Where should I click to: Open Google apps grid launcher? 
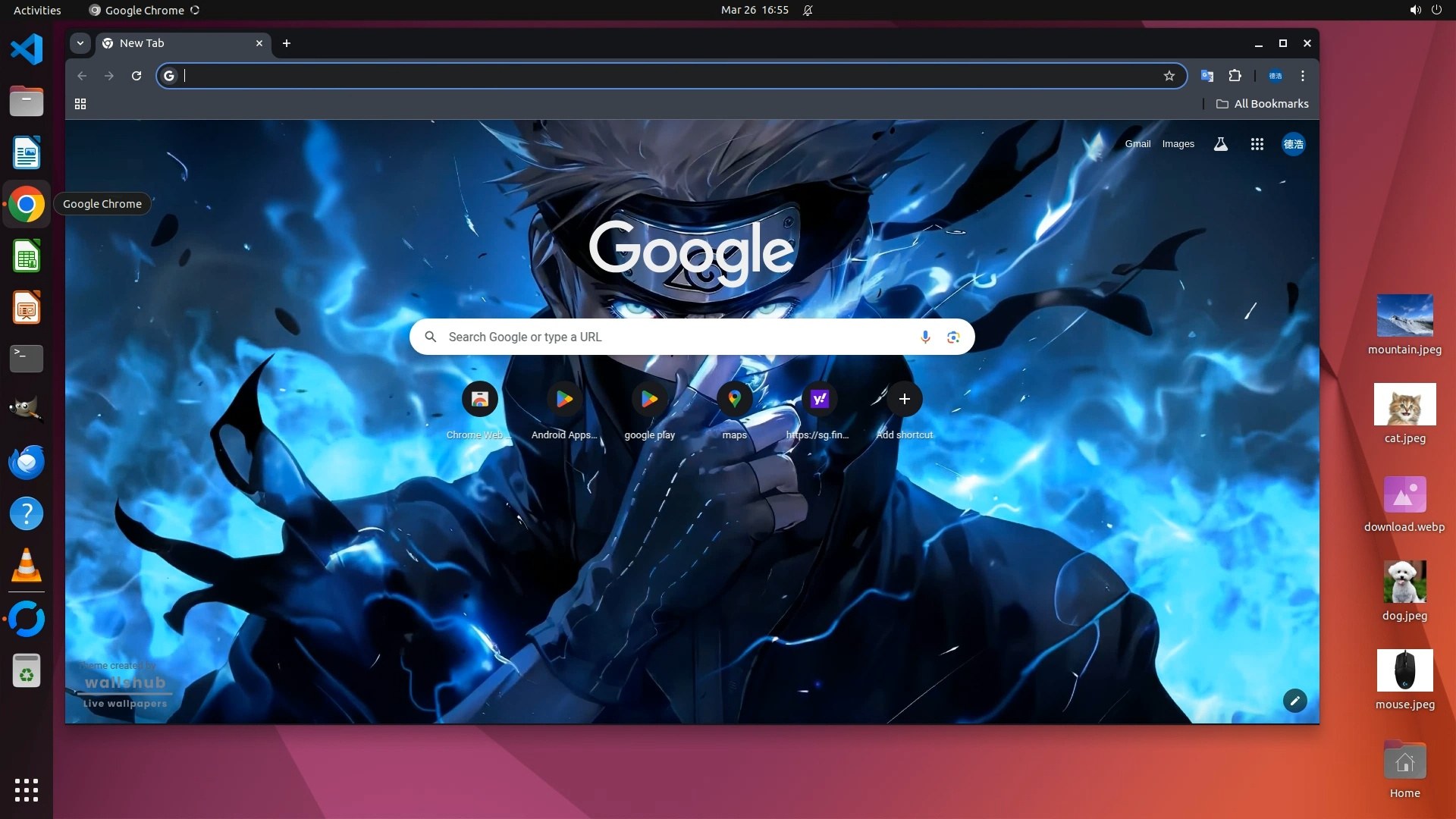1257,144
